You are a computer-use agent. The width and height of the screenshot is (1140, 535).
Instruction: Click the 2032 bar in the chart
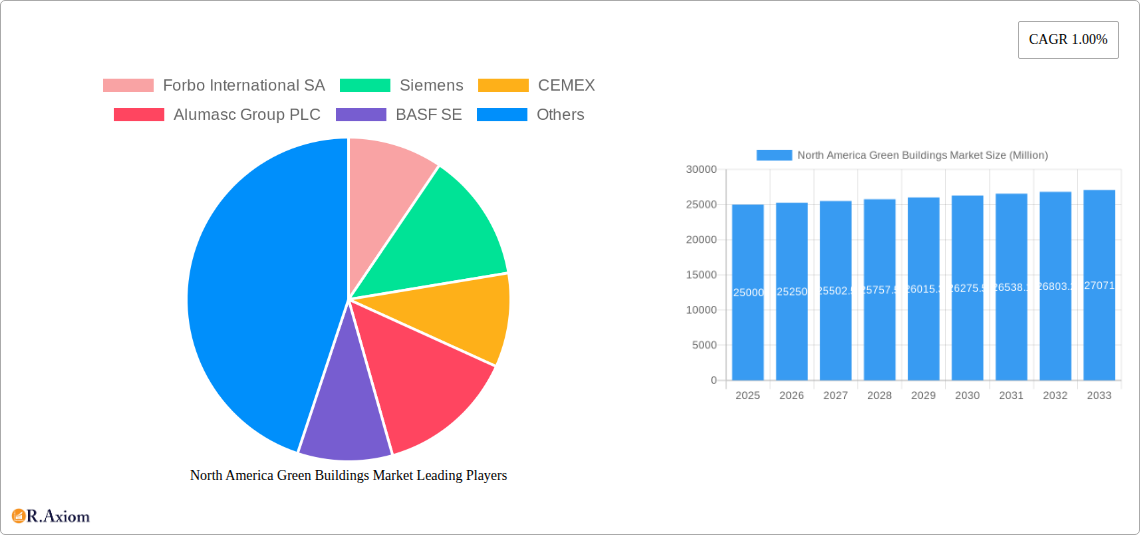1056,286
